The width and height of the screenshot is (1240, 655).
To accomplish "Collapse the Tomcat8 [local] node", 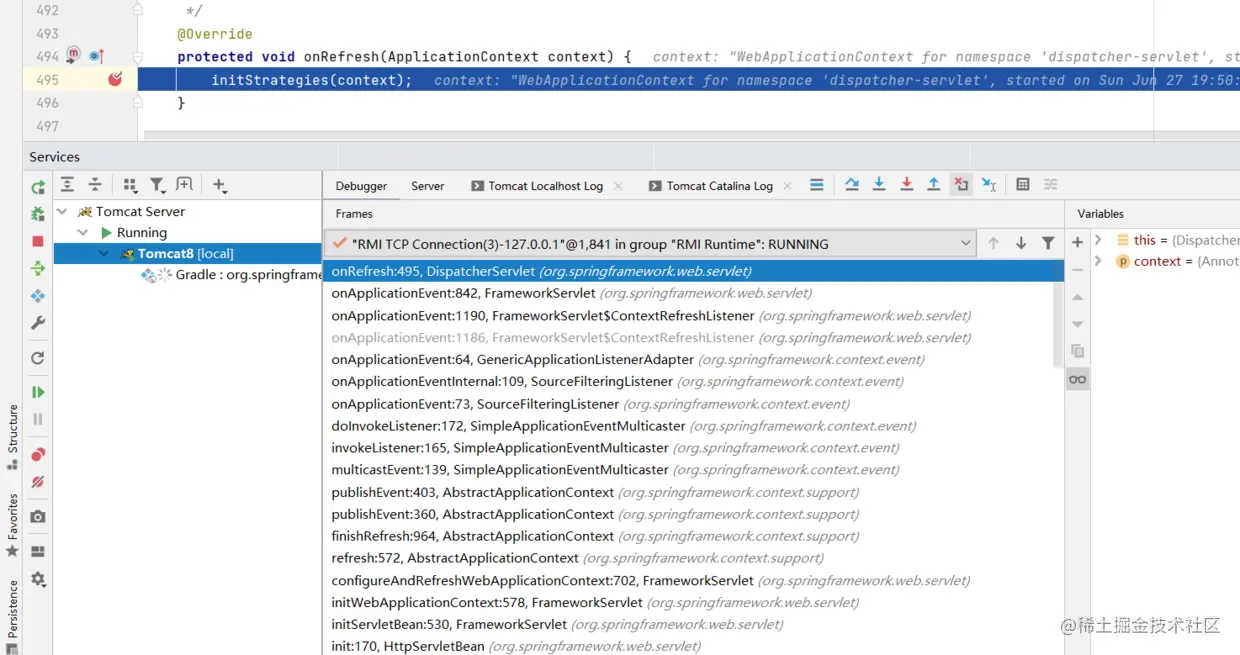I will pyautogui.click(x=104, y=254).
